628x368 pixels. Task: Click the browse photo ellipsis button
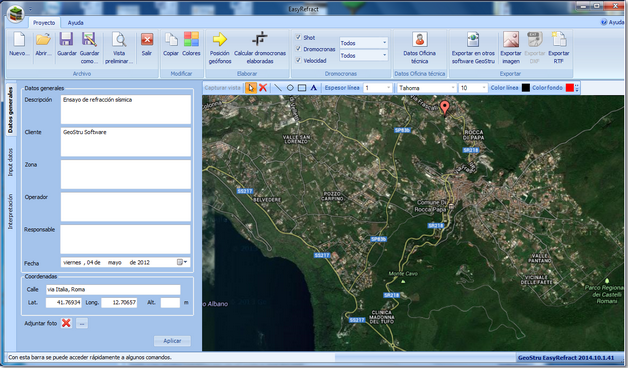tap(82, 323)
